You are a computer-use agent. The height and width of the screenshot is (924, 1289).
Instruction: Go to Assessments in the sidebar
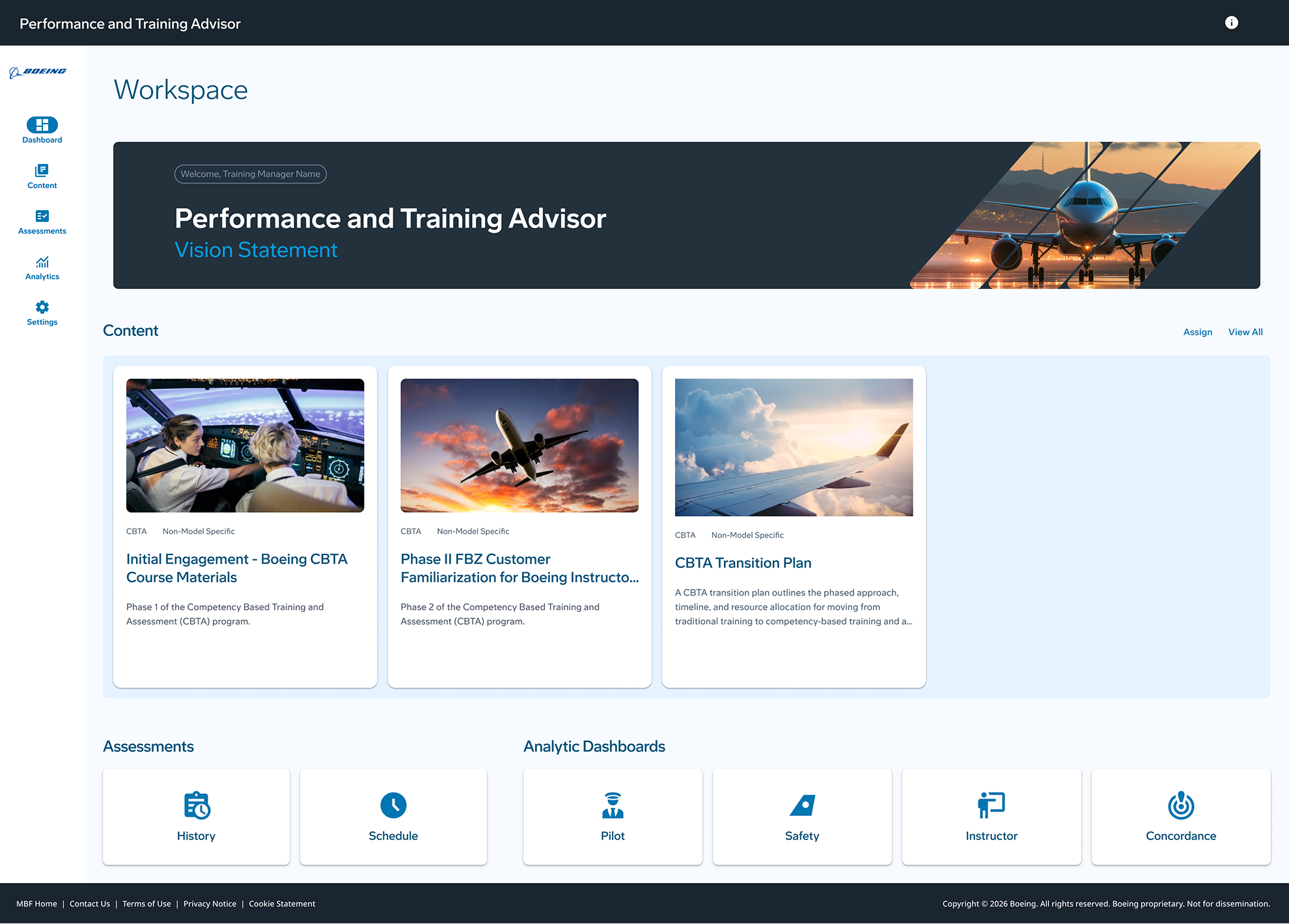click(42, 222)
